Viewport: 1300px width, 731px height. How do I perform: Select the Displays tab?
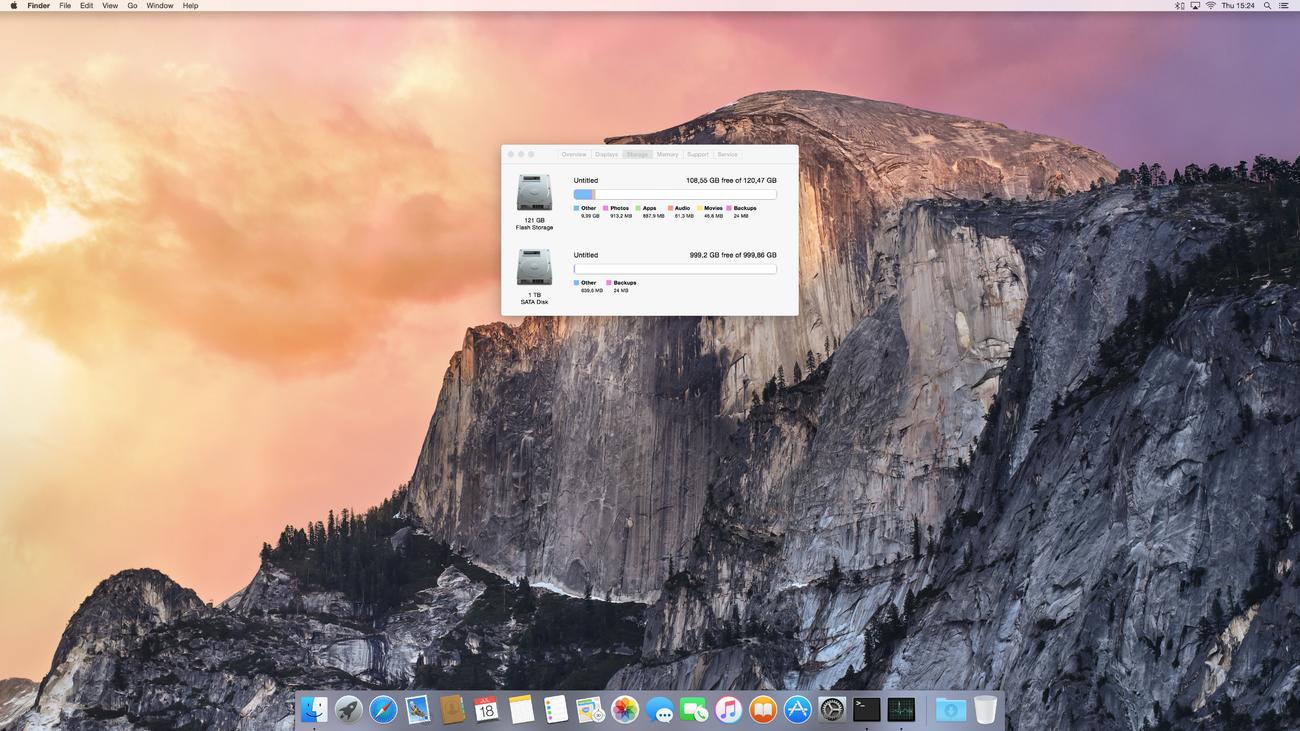606,155
